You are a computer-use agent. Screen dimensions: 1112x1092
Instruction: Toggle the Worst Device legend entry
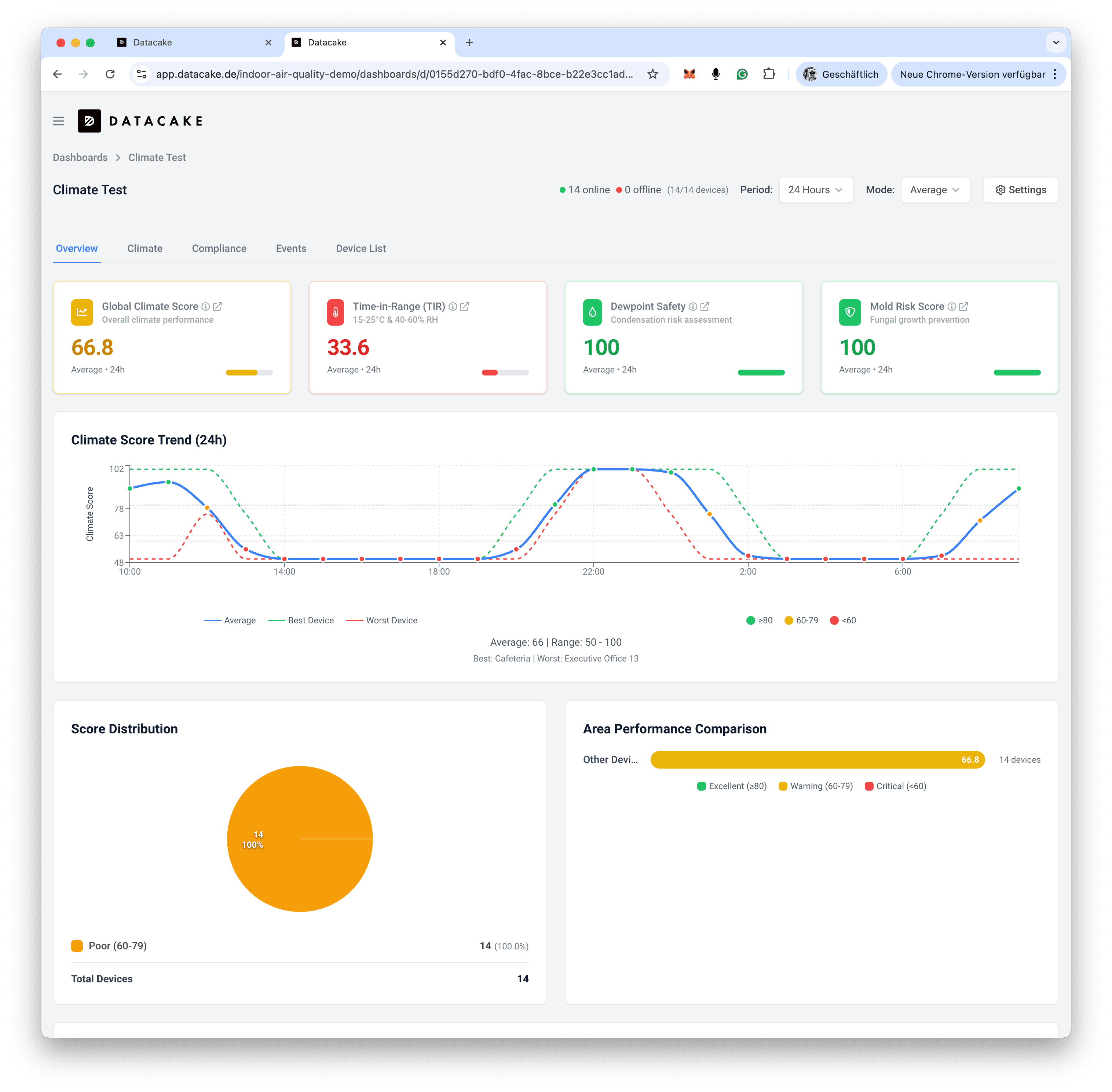[381, 620]
